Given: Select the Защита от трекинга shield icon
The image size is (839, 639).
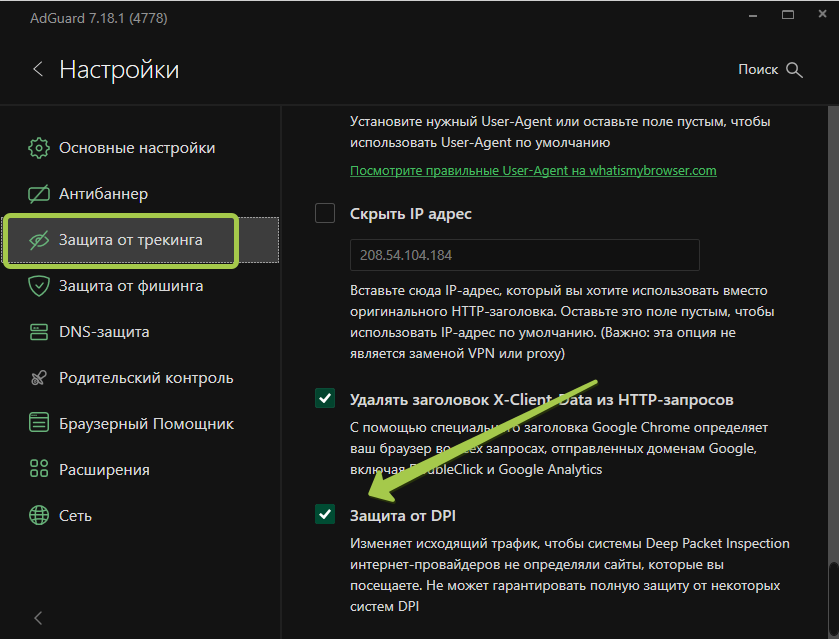Looking at the screenshot, I should coord(38,241).
